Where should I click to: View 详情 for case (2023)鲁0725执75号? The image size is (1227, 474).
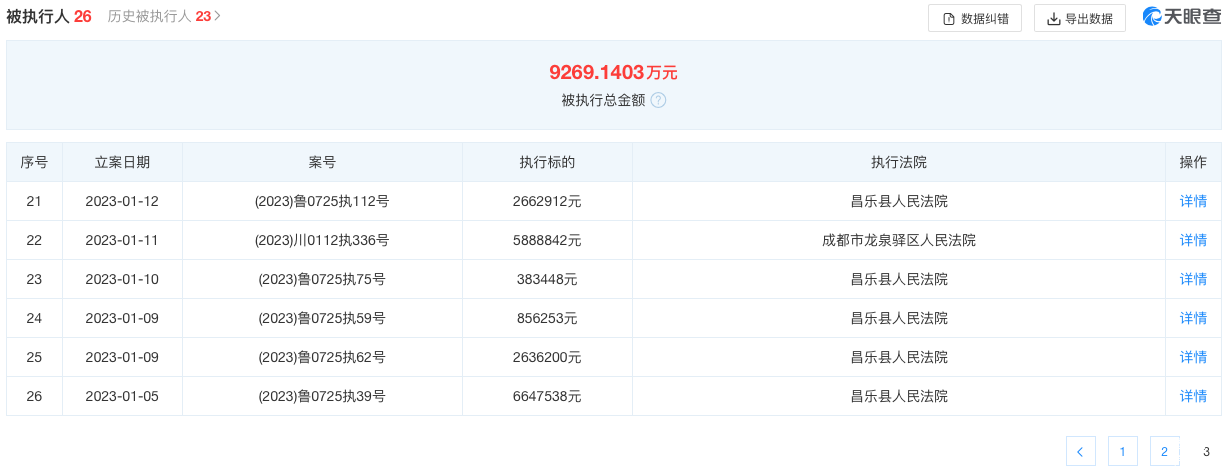pyautogui.click(x=1193, y=279)
